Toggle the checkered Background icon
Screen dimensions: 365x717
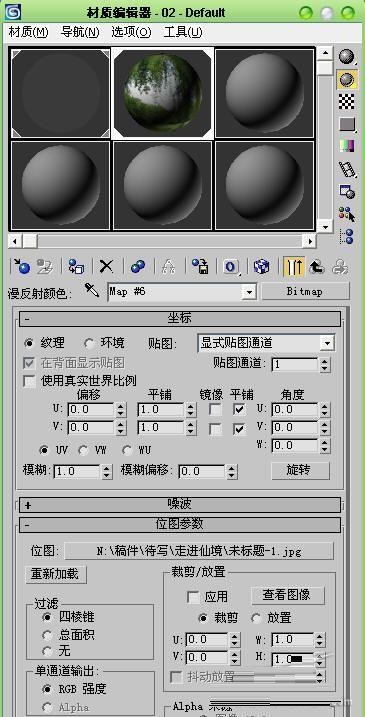point(347,102)
